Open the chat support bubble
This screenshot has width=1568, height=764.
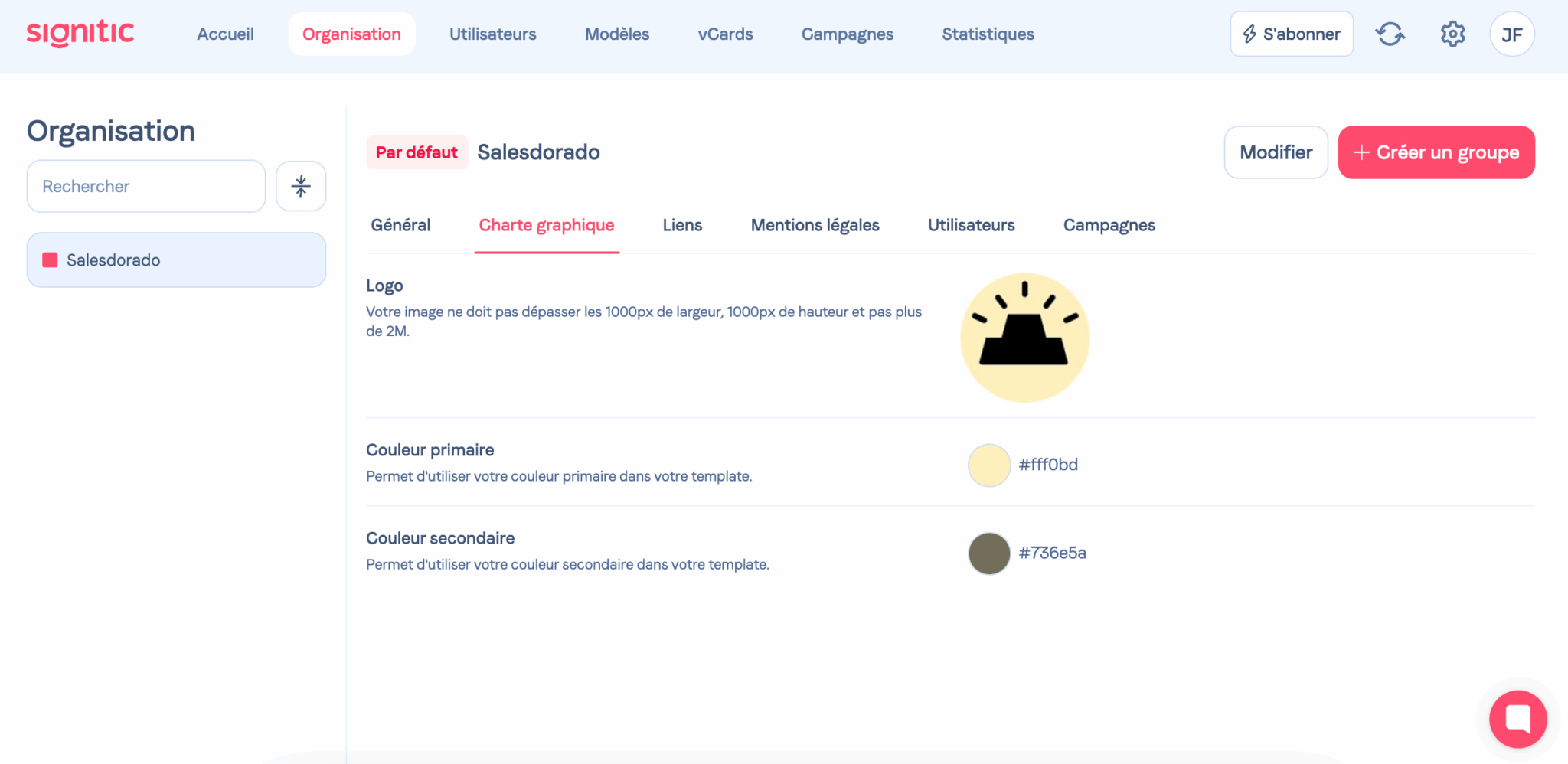pyautogui.click(x=1517, y=719)
